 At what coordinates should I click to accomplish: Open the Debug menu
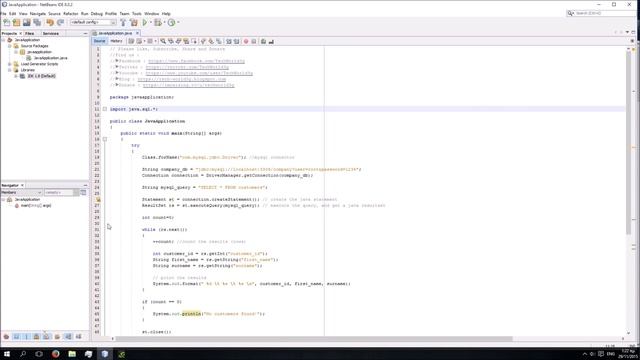(x=97, y=13)
